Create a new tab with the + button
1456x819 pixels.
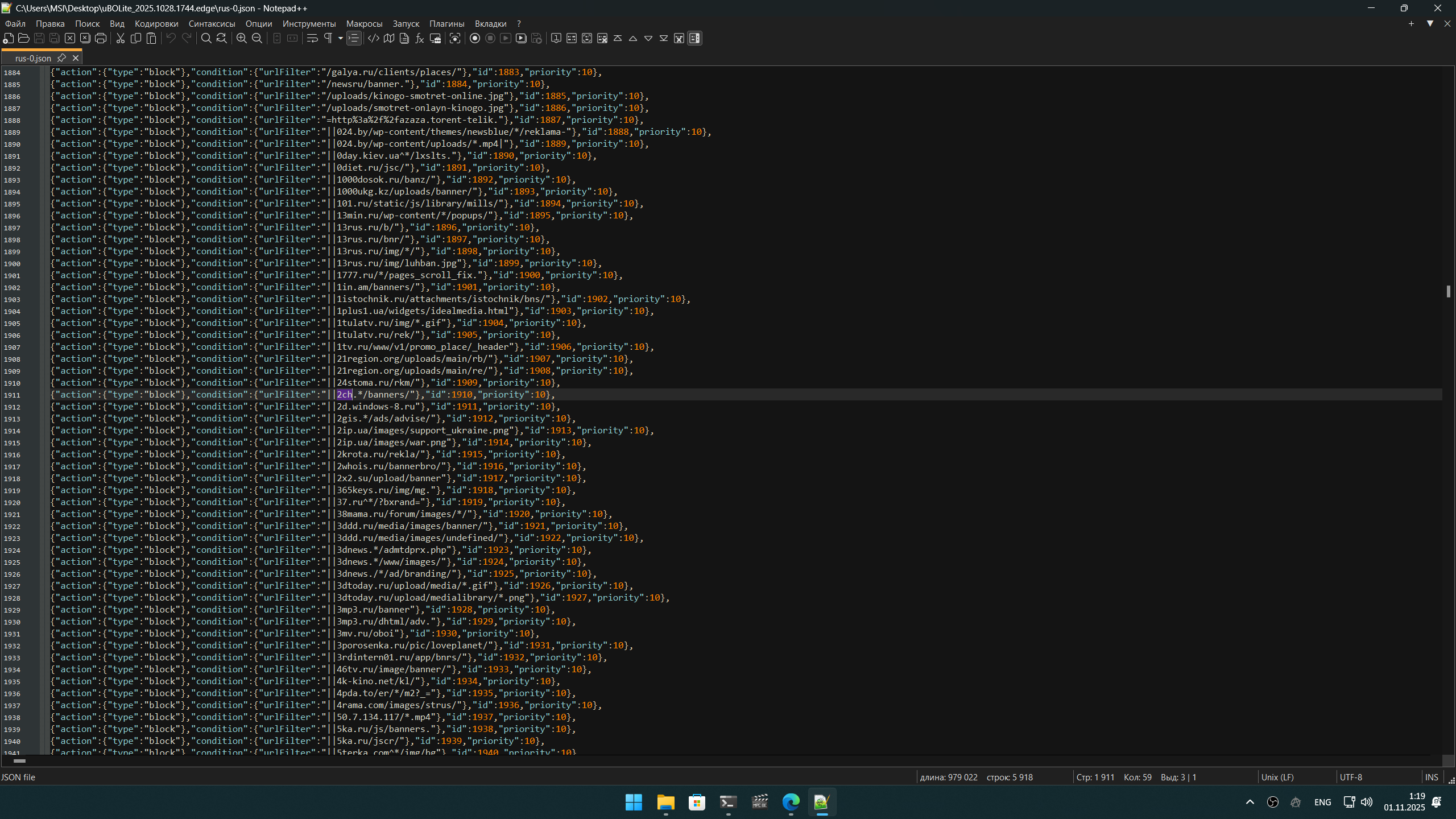pyautogui.click(x=1412, y=23)
